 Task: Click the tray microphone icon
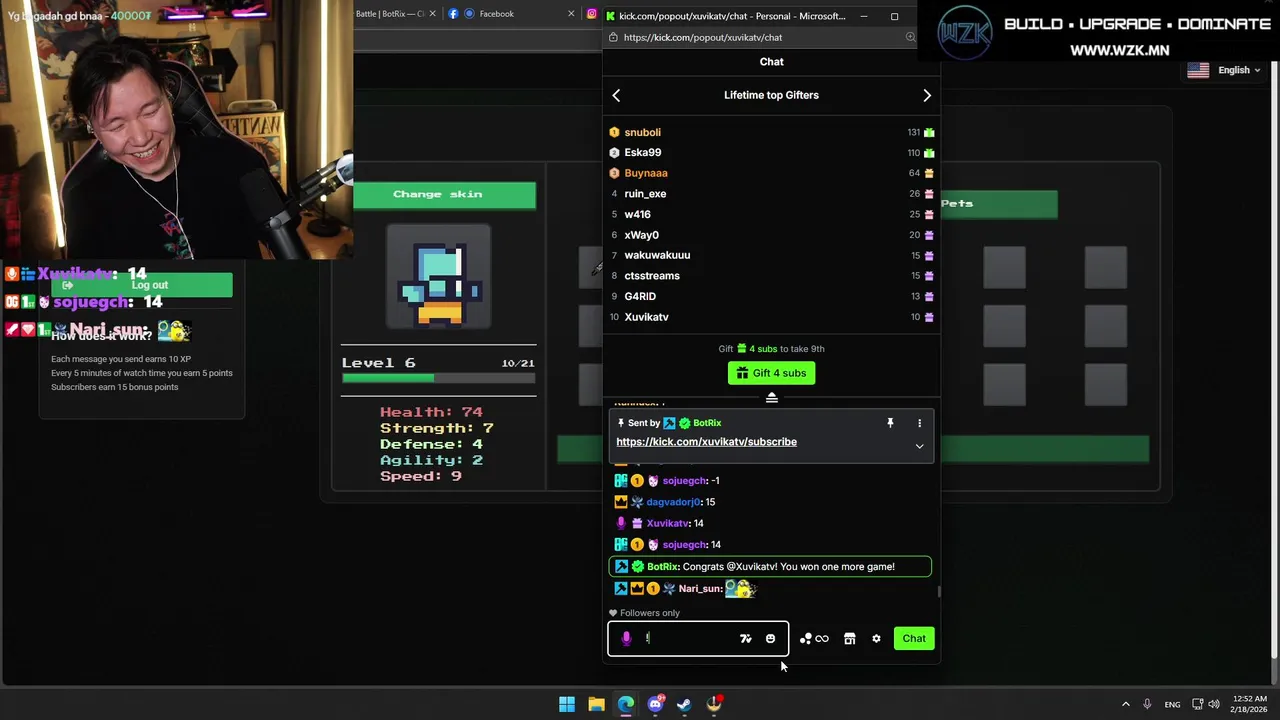tap(1147, 704)
